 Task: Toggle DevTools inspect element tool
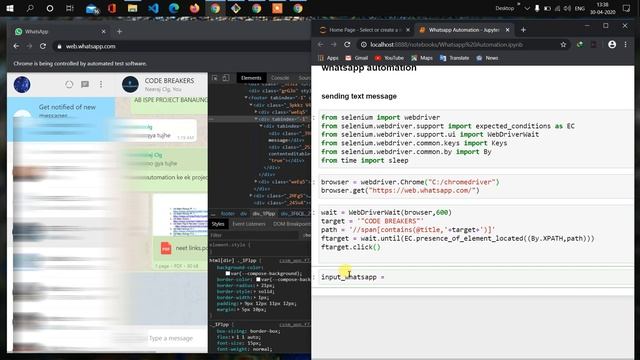coord(215,78)
